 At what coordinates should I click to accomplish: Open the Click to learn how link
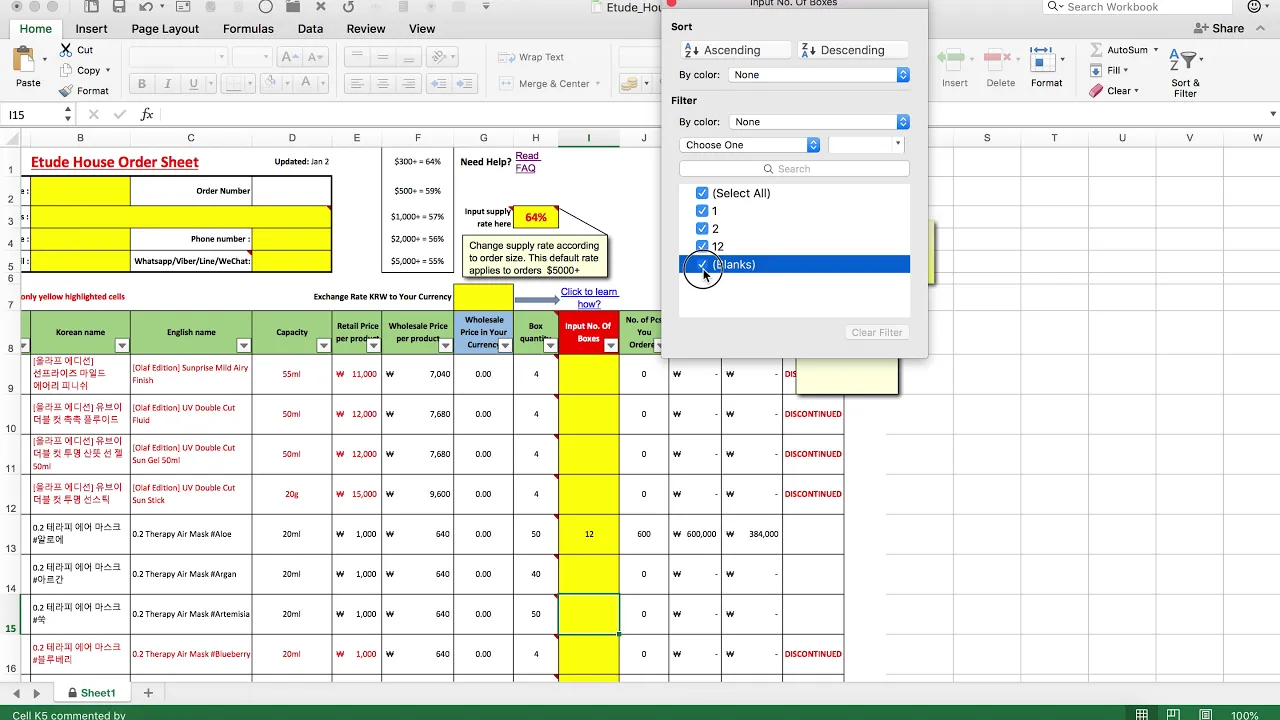pyautogui.click(x=589, y=298)
